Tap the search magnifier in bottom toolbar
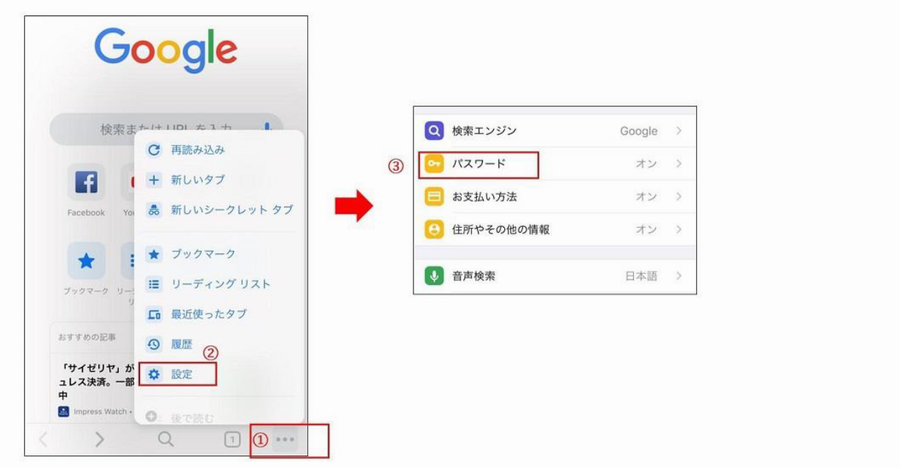 [x=165, y=439]
